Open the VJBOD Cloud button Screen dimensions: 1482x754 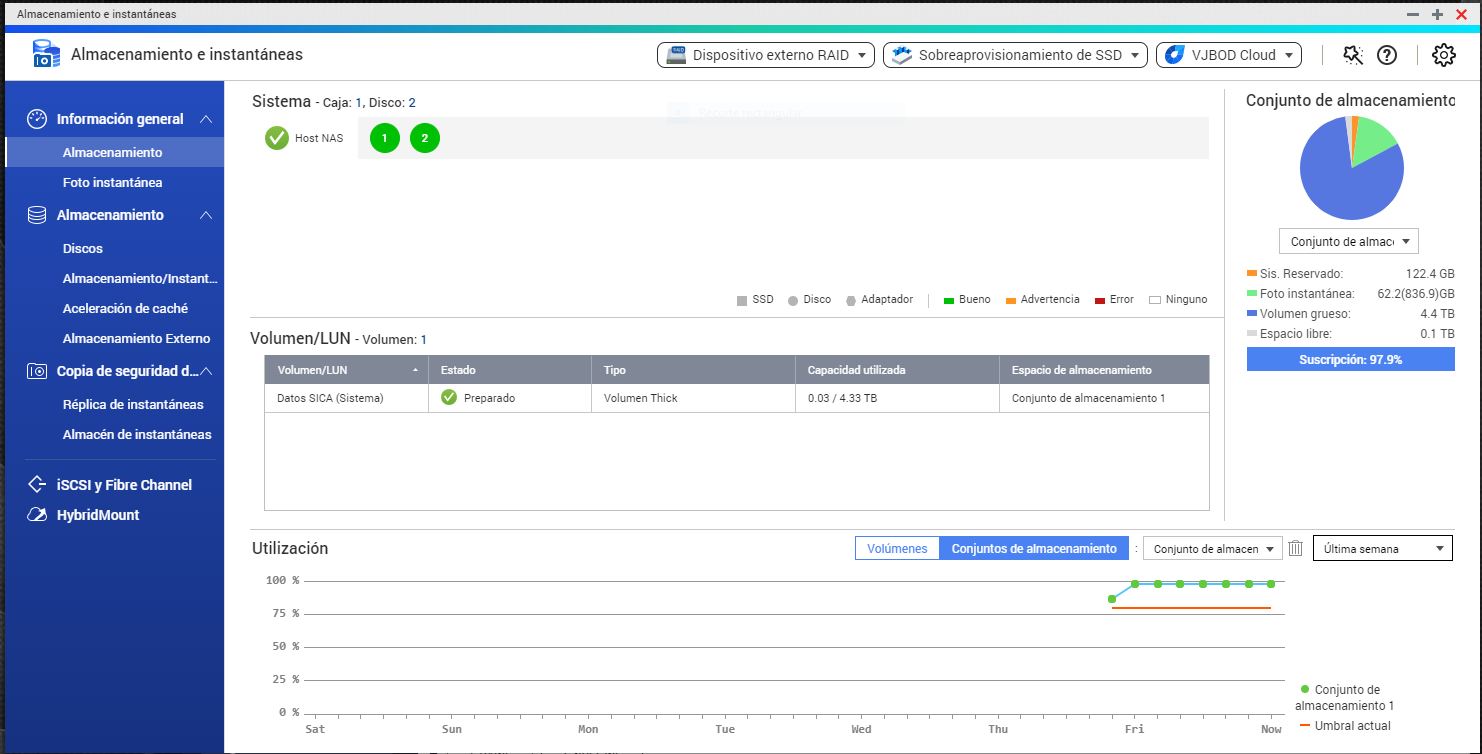1228,55
